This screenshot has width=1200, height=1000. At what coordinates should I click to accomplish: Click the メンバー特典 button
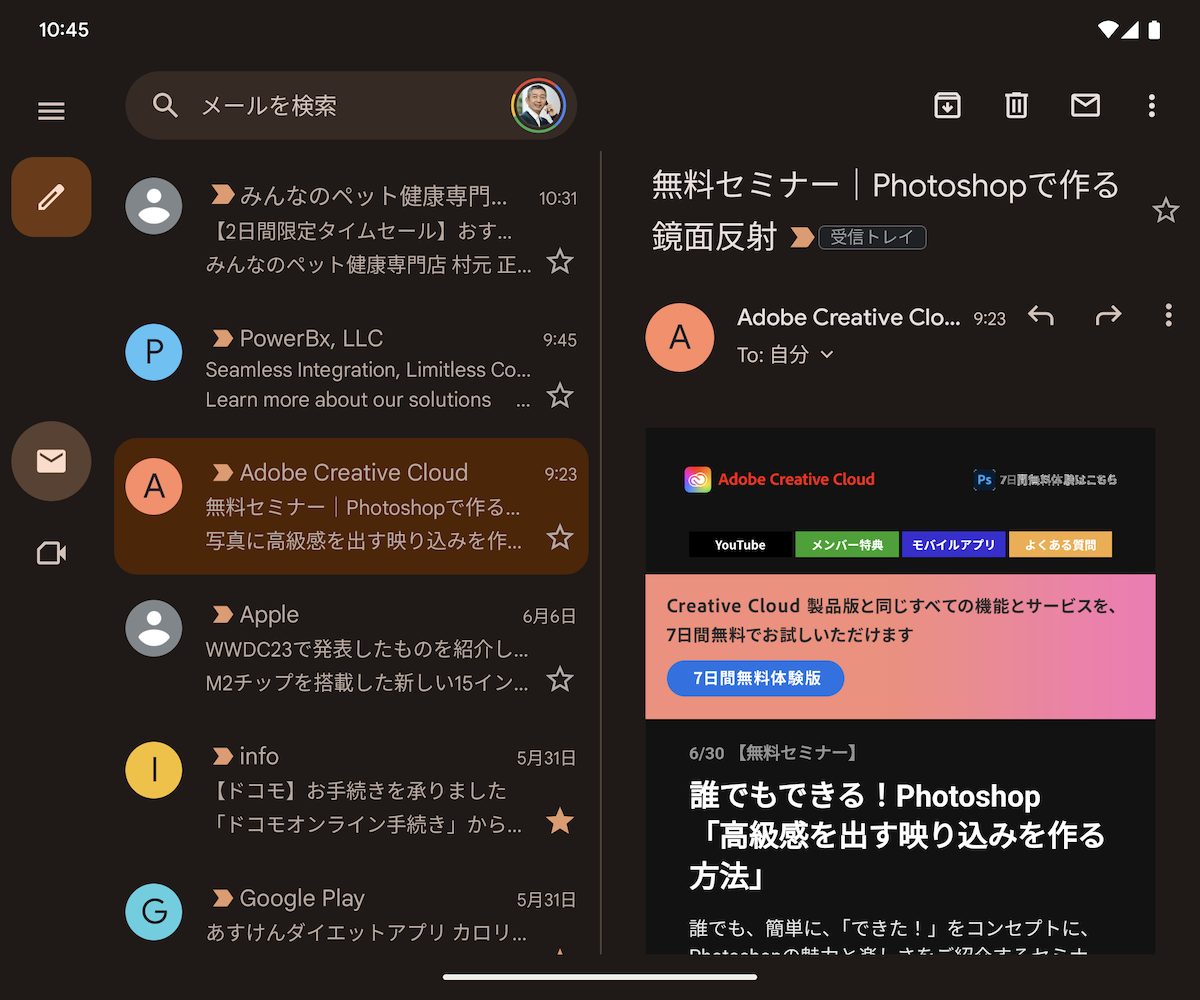pyautogui.click(x=847, y=545)
